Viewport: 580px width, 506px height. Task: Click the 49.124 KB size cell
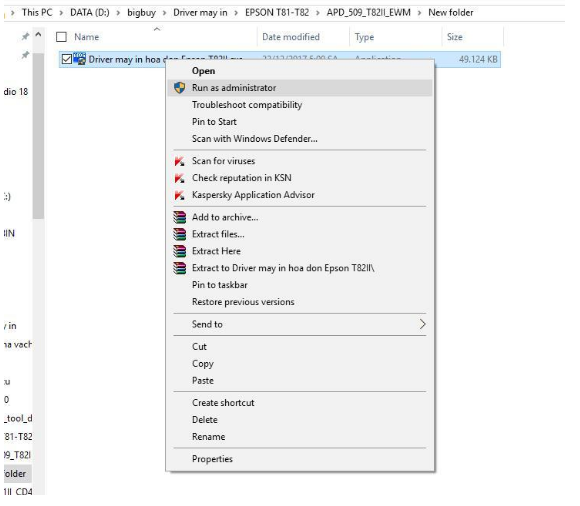(x=478, y=59)
